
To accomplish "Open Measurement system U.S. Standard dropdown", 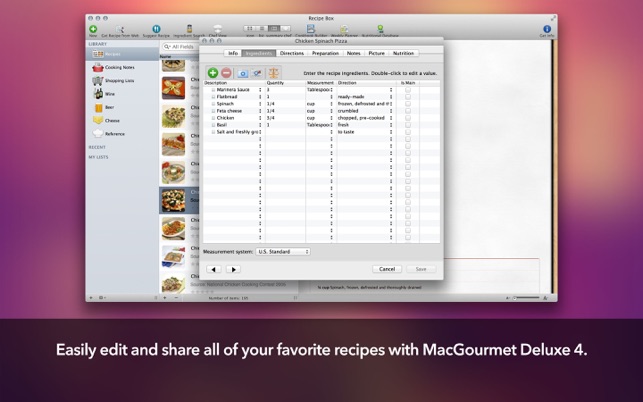I will (x=283, y=251).
